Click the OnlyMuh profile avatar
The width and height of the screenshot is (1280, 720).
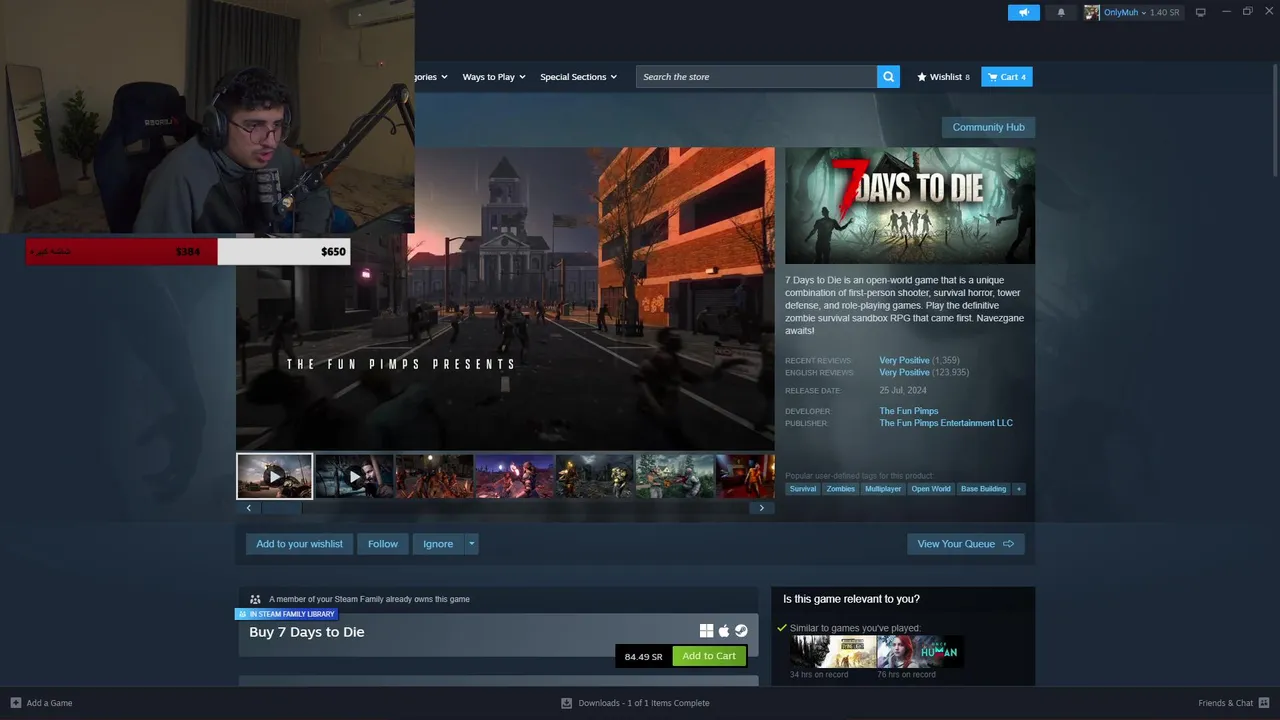tap(1092, 12)
